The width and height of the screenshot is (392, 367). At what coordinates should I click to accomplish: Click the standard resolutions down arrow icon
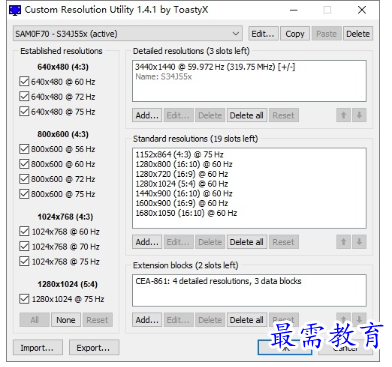[359, 242]
